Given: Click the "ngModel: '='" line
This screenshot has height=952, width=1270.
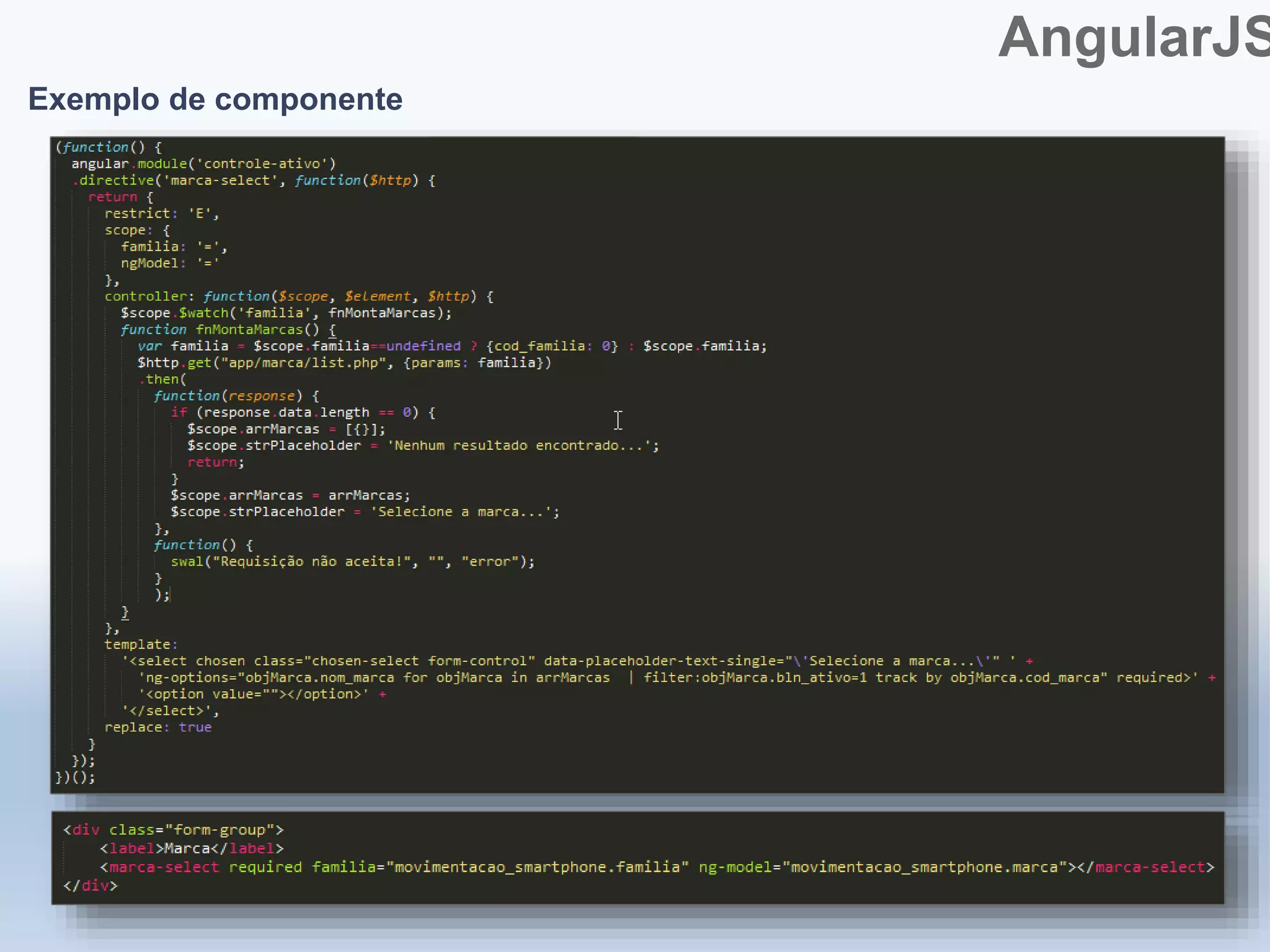Looking at the screenshot, I should 170,263.
